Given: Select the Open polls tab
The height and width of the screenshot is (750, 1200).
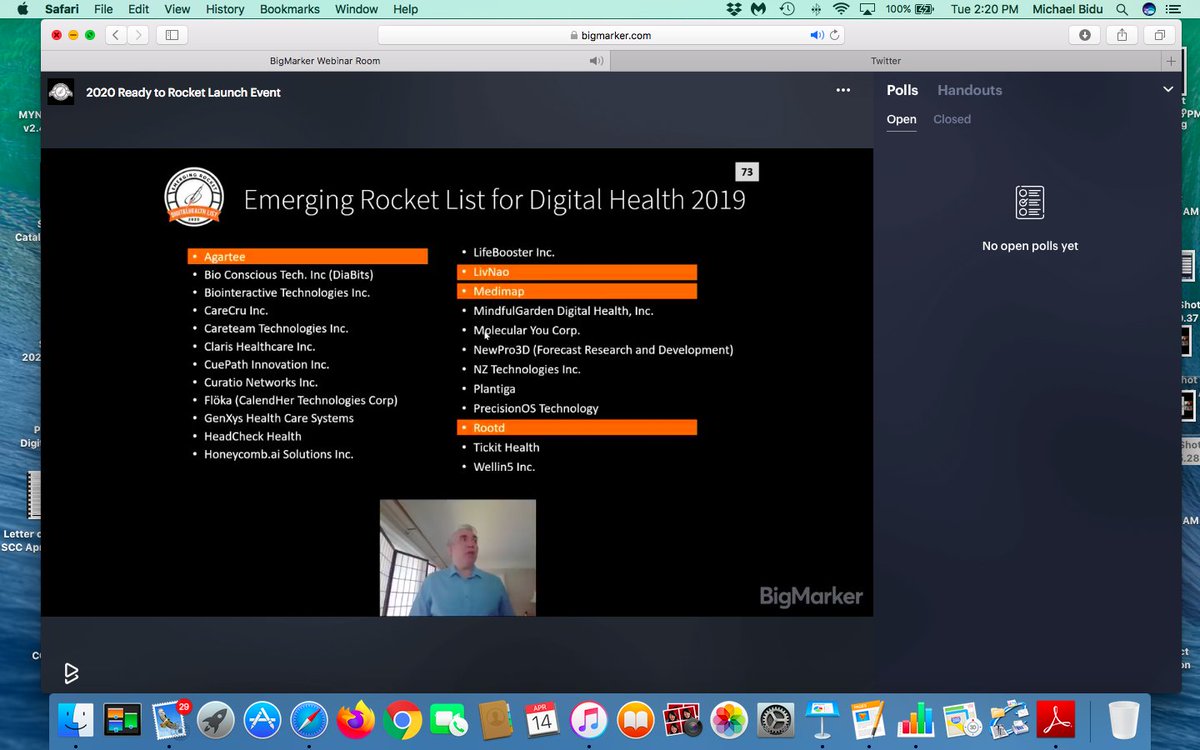Looking at the screenshot, I should point(901,119).
